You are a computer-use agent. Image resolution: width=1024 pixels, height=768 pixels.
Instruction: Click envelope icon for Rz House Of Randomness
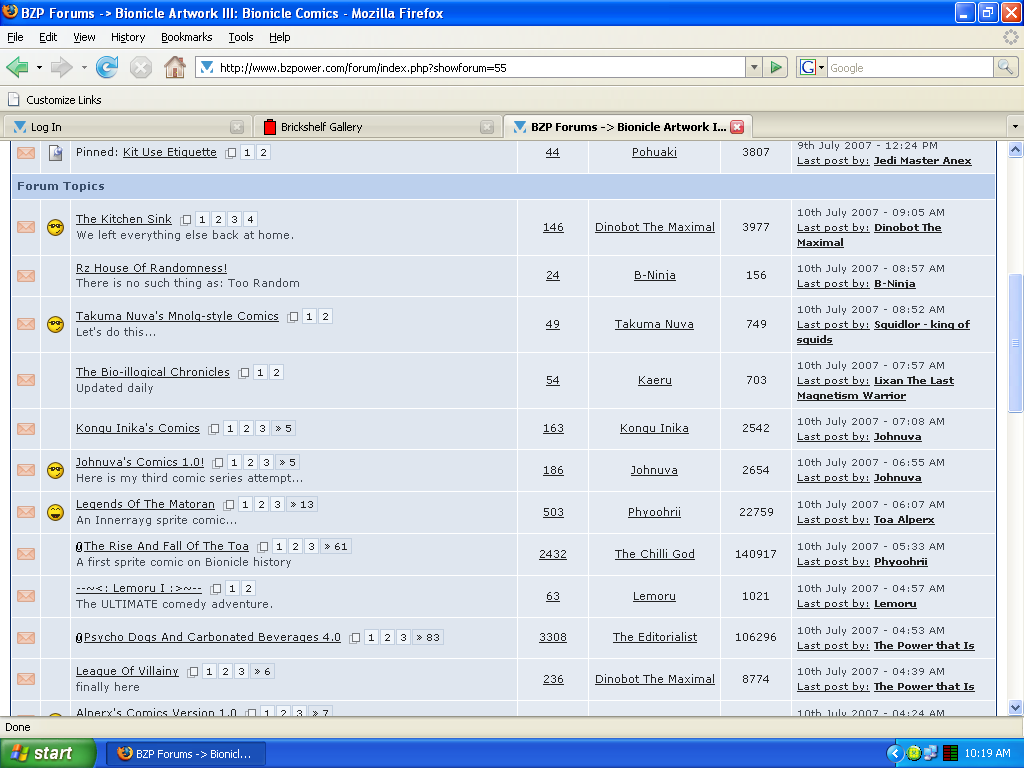click(x=26, y=276)
